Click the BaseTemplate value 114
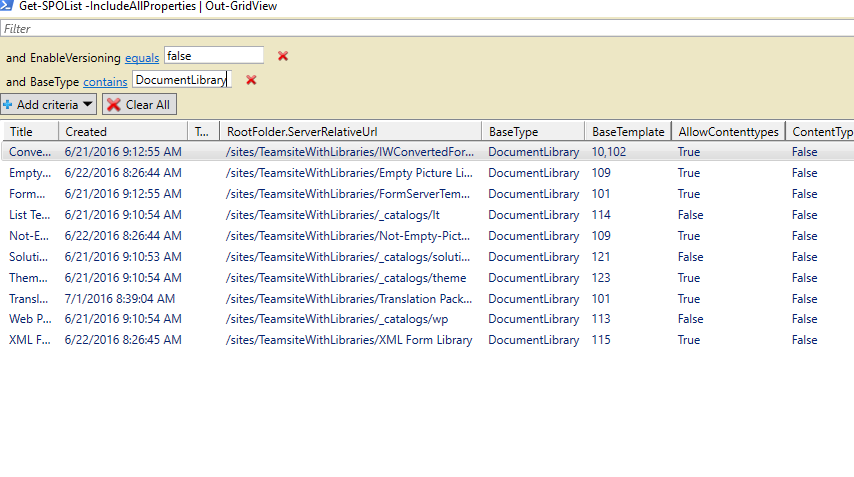 (x=601, y=215)
